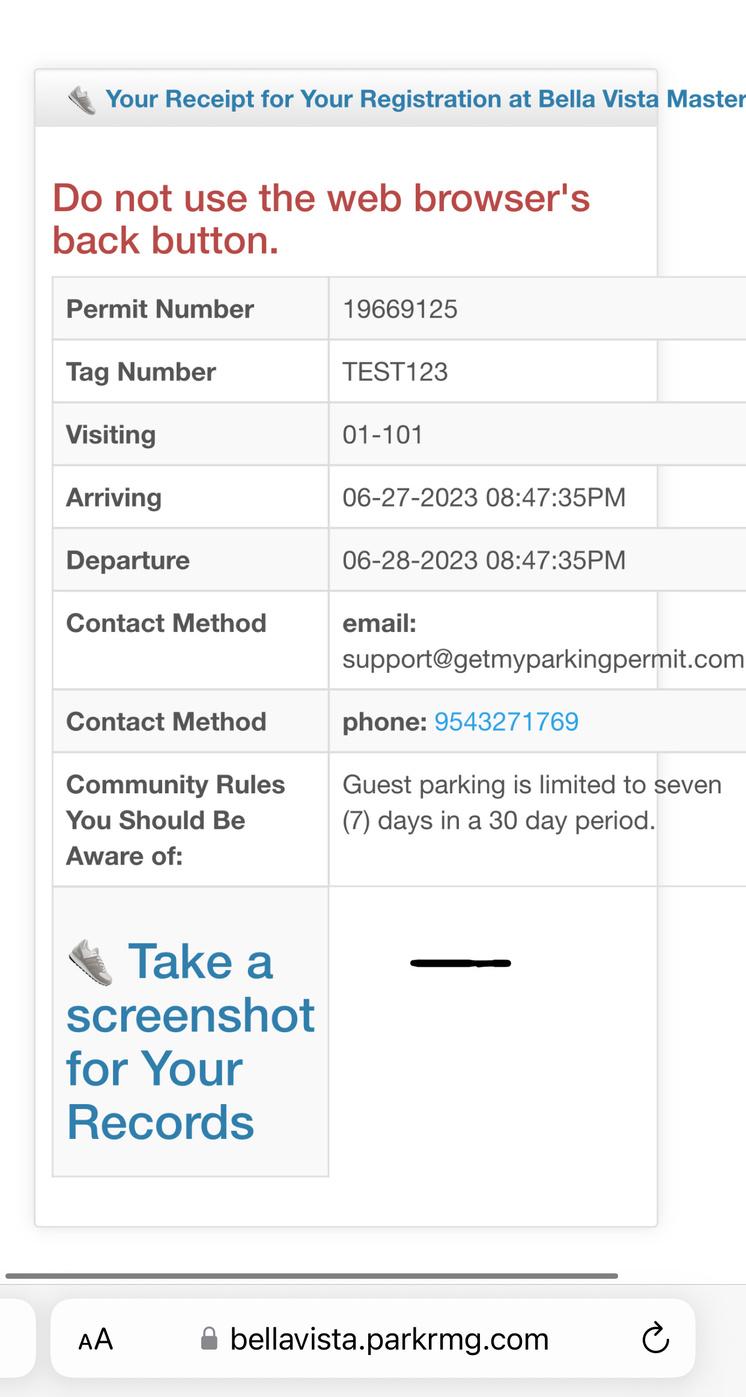The height and width of the screenshot is (1397, 746).
Task: Click the shoe icon in receipt header
Action: [82, 99]
